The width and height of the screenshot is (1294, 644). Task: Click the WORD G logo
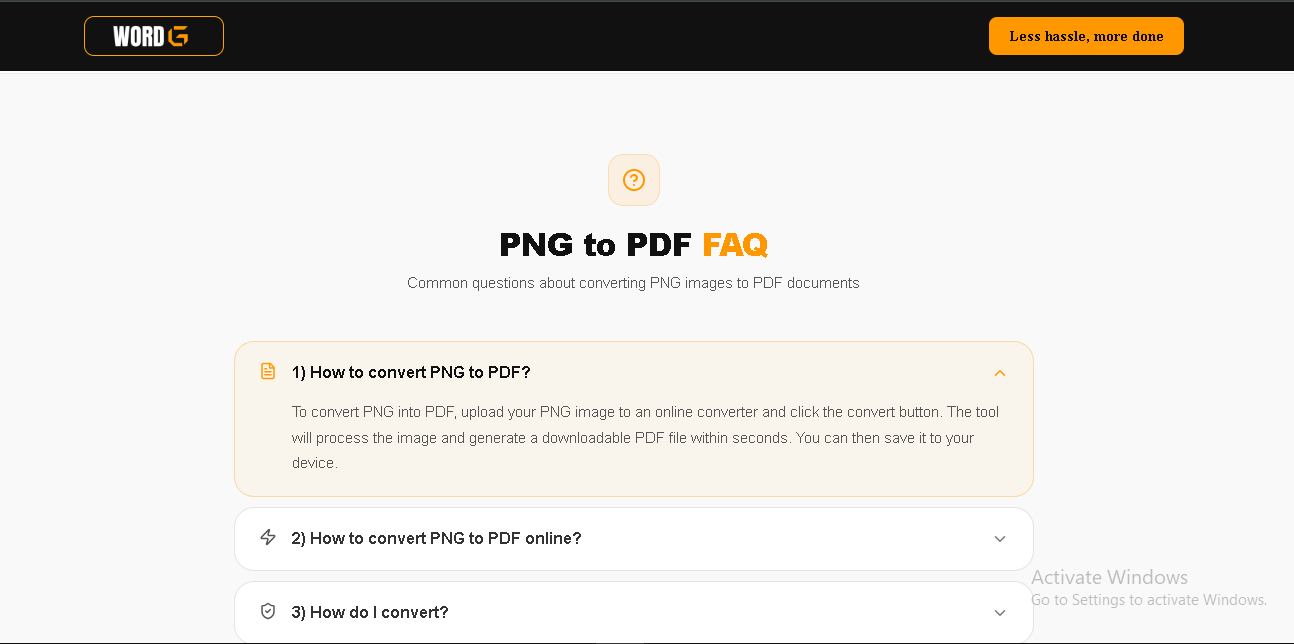click(153, 36)
